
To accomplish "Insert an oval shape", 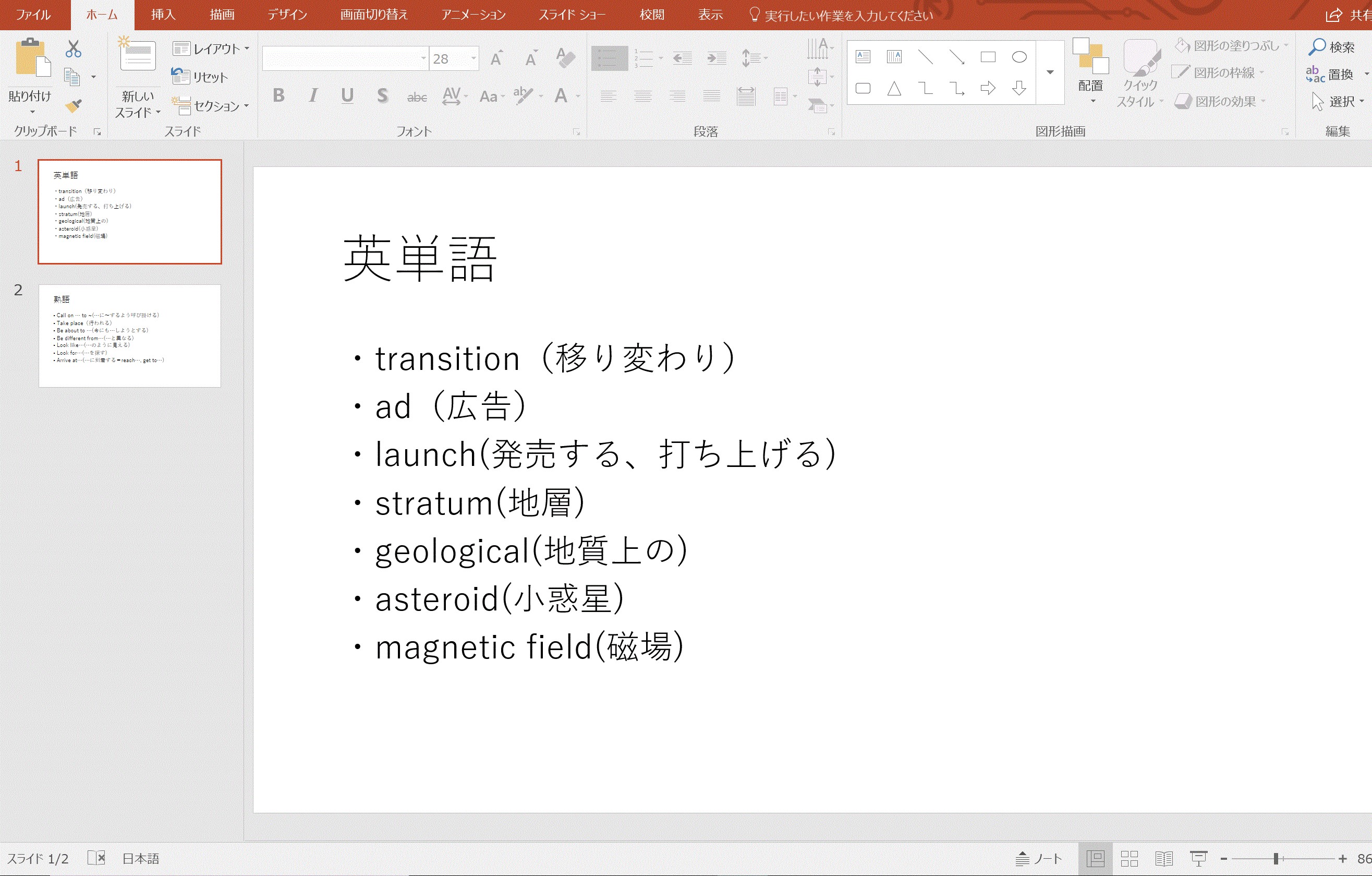I will (1019, 57).
